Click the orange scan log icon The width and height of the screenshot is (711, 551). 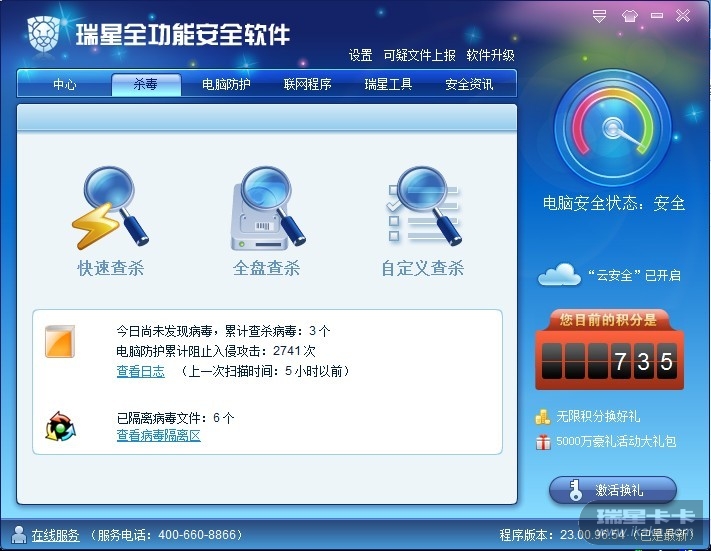click(60, 341)
